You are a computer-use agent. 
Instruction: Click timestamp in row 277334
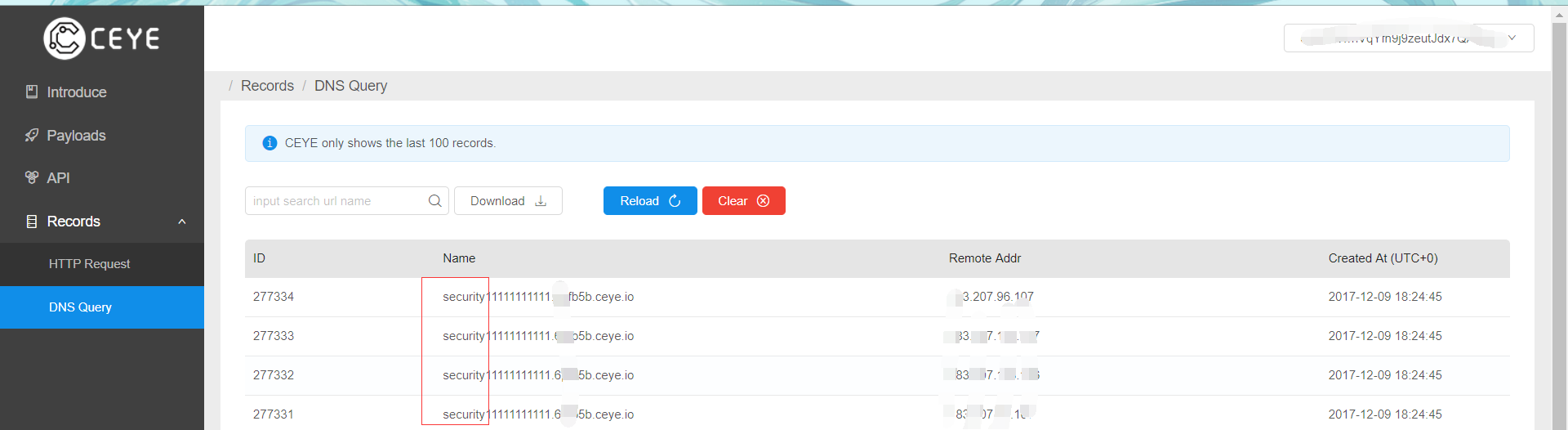point(1385,297)
